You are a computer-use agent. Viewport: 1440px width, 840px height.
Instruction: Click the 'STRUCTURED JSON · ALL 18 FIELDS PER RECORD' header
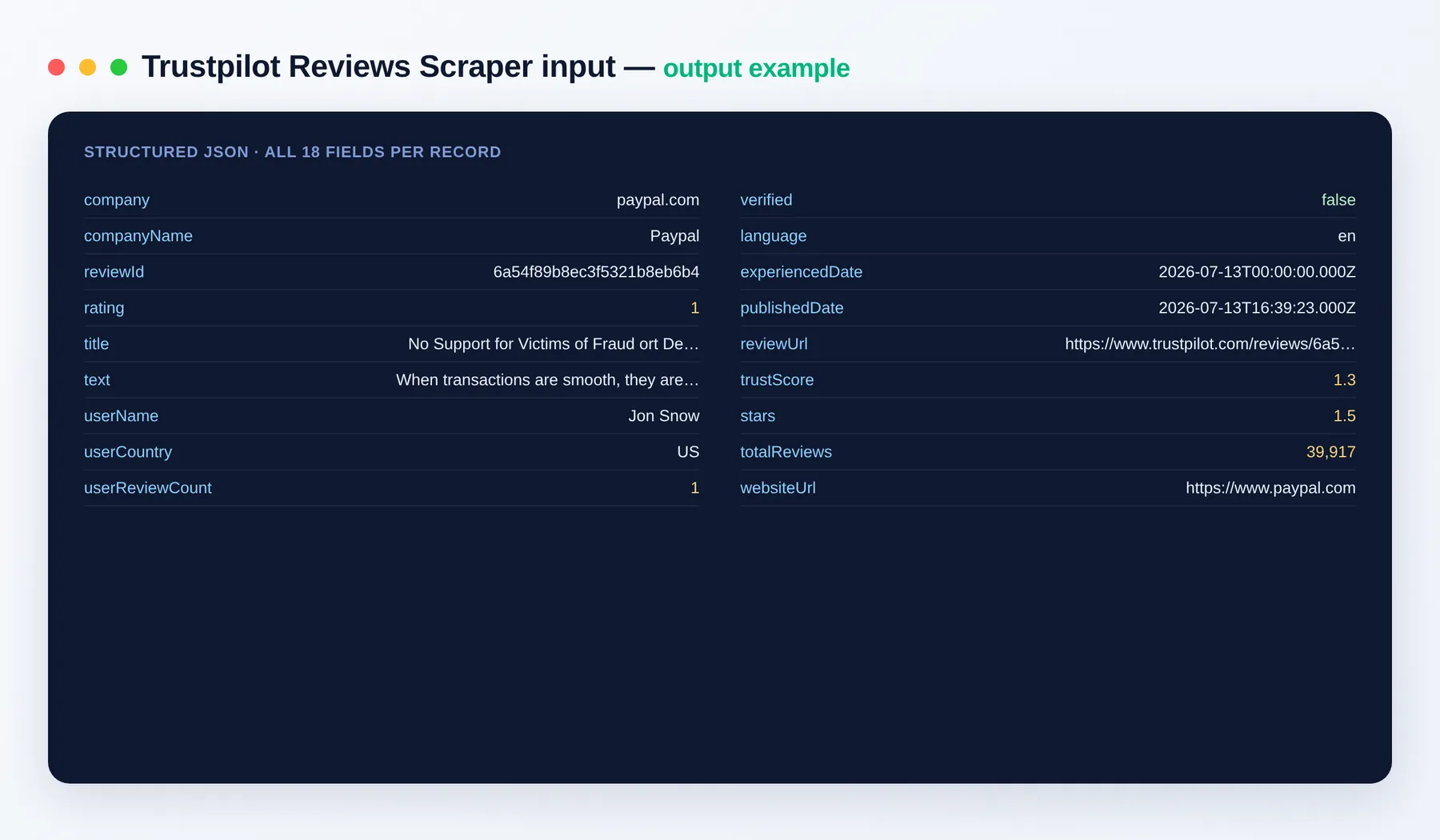[x=293, y=152]
